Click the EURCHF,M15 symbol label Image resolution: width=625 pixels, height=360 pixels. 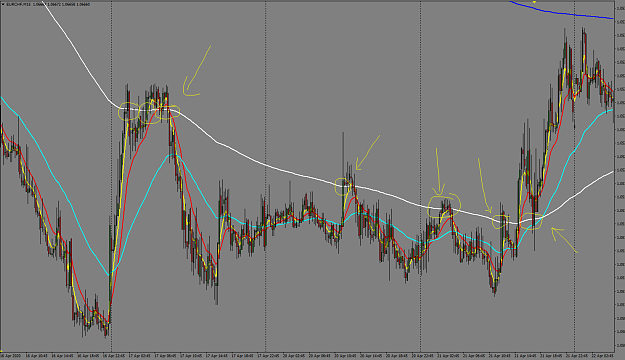(19, 4)
